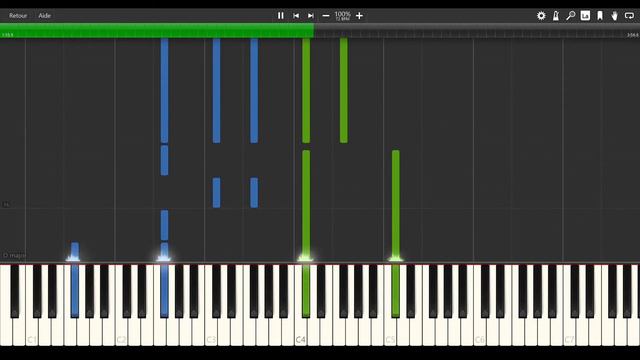The width and height of the screenshot is (640, 360).
Task: Jump back with the previous/rewind button
Action: click(x=296, y=16)
